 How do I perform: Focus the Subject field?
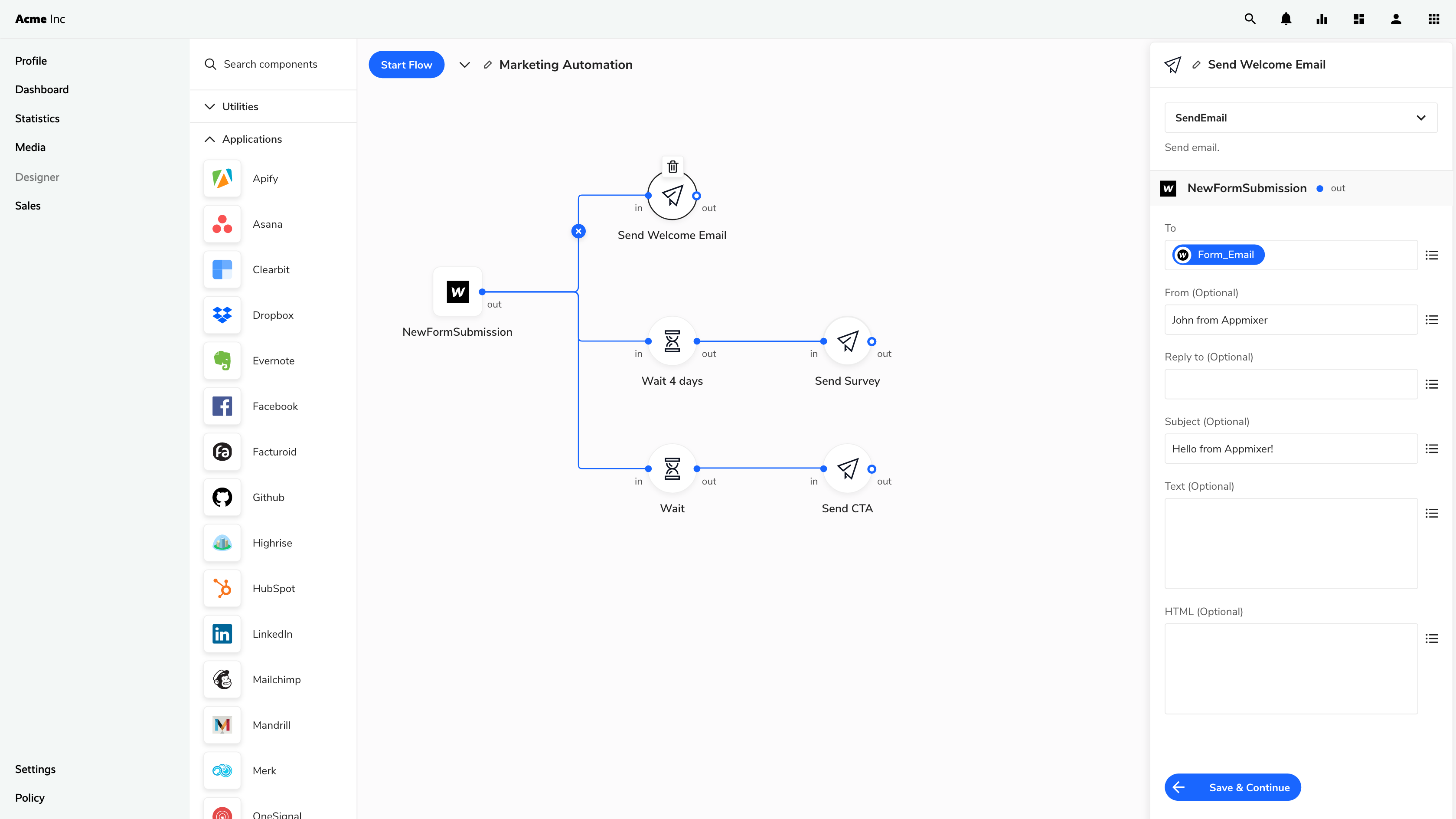coord(1291,449)
